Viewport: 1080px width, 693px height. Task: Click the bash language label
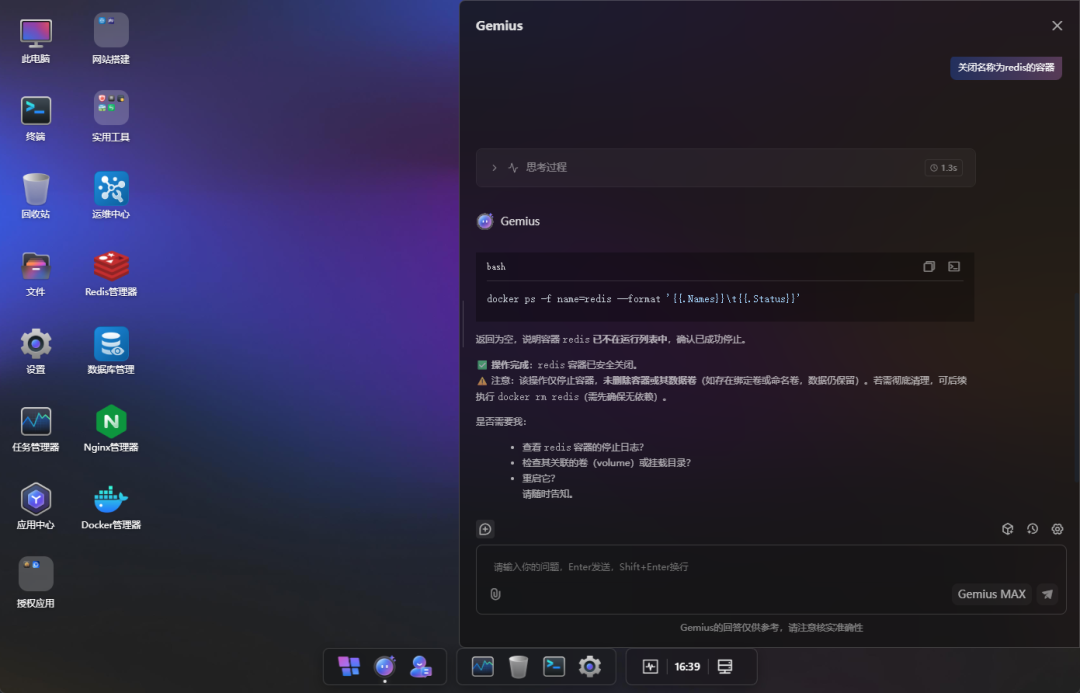coord(496,267)
